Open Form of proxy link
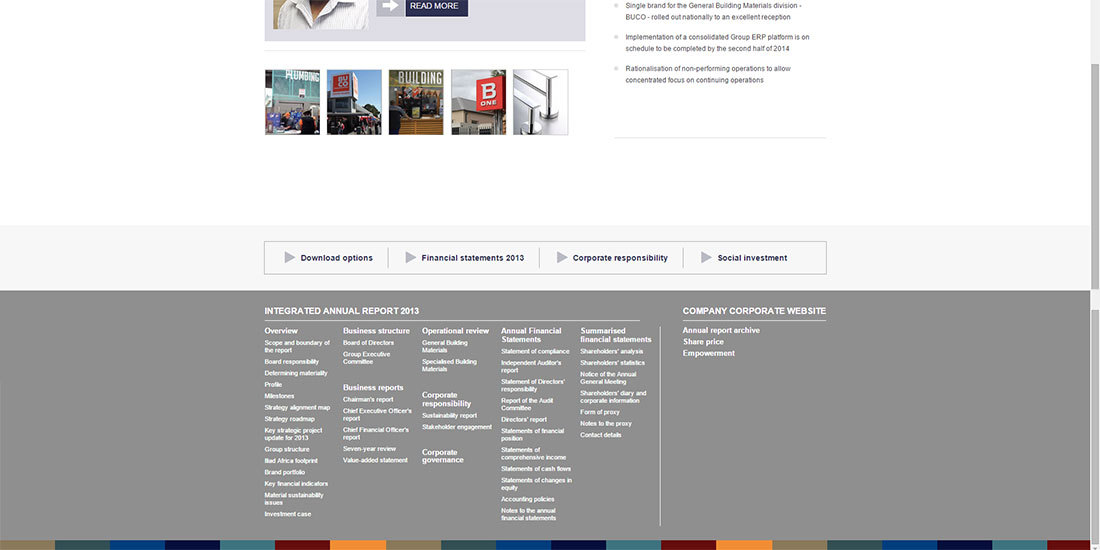1100x550 pixels. (600, 412)
